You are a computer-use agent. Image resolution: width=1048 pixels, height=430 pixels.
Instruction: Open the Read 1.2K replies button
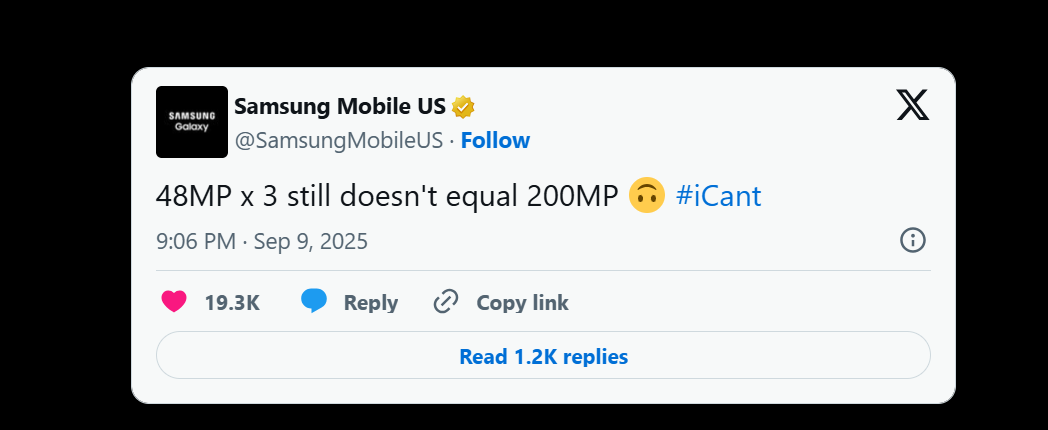[543, 356]
